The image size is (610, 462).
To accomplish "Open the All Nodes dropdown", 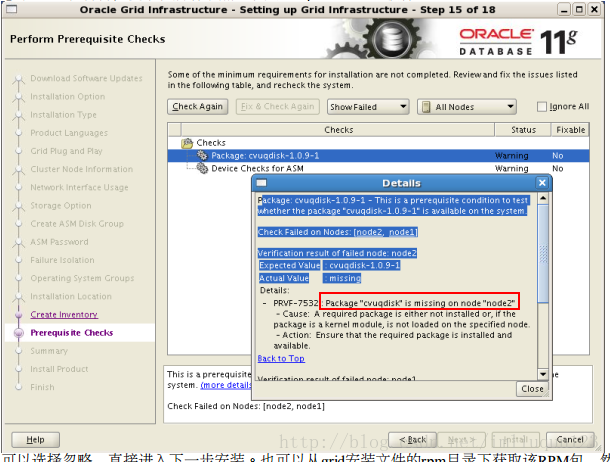I will point(466,107).
